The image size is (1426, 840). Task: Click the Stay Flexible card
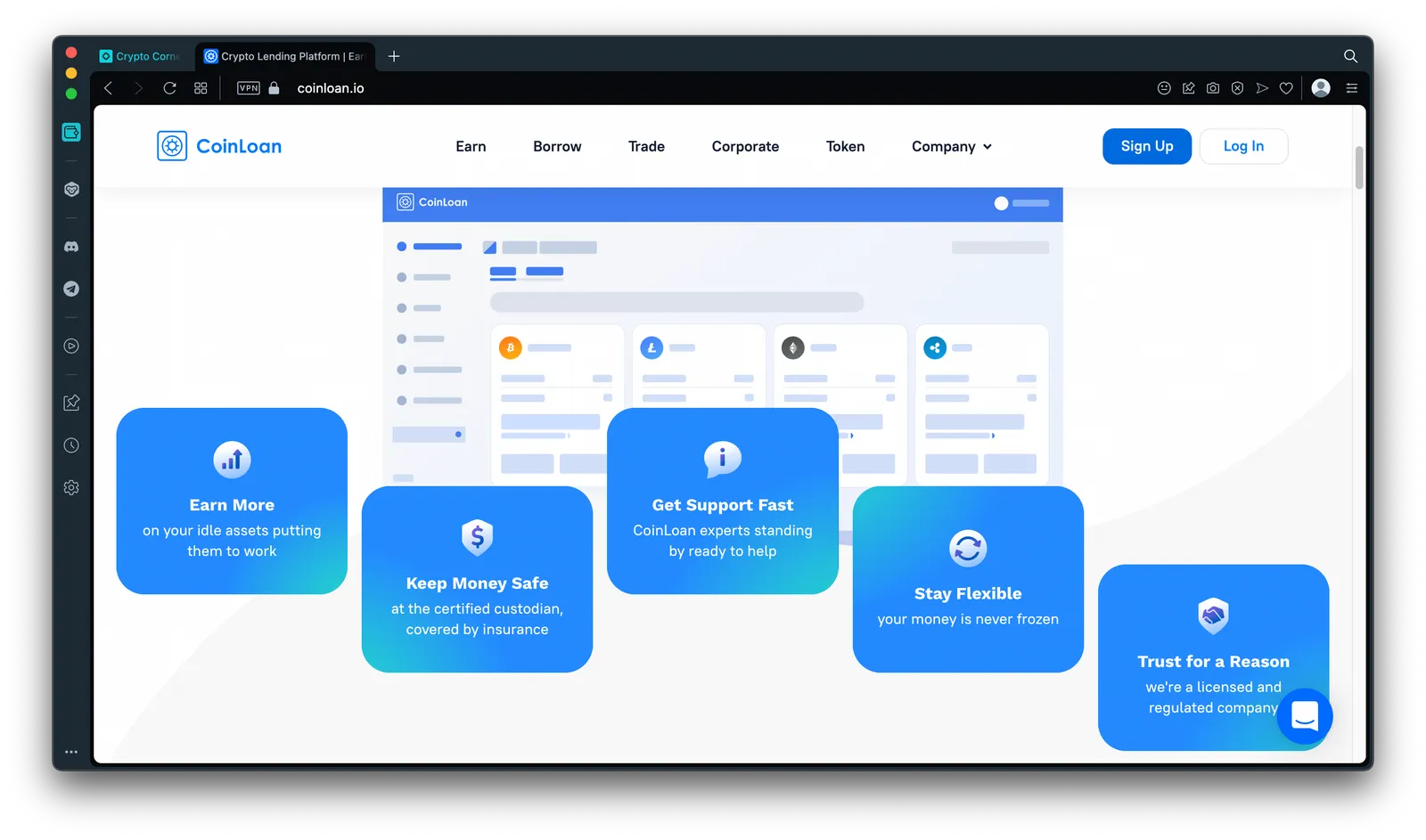968,579
